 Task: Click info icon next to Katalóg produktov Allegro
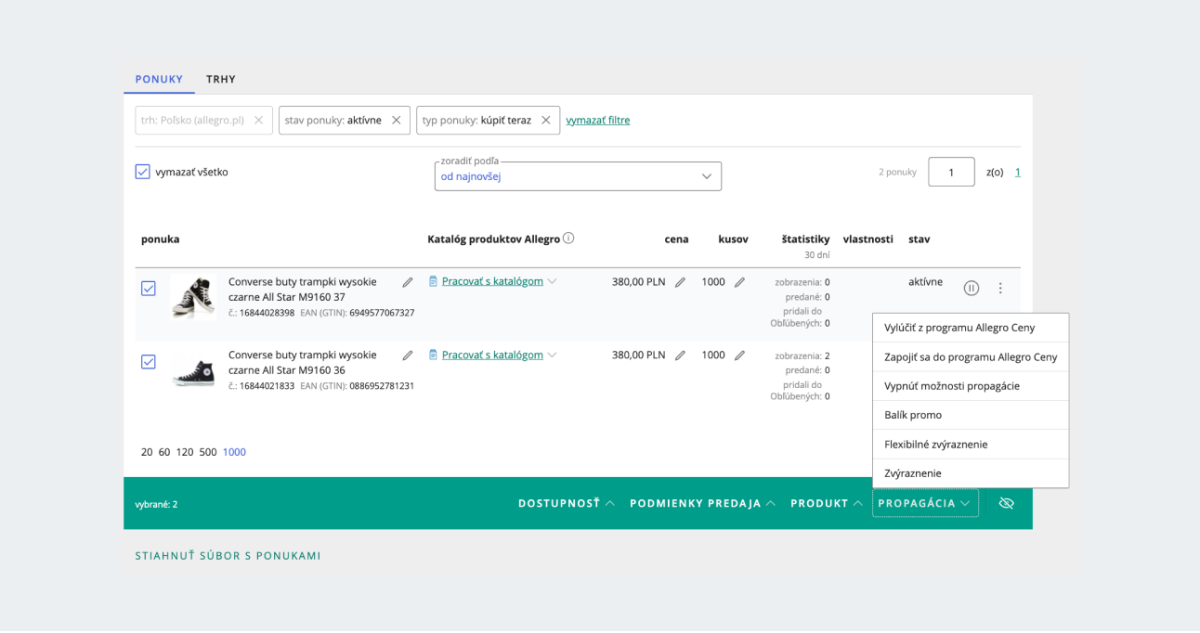click(x=568, y=238)
